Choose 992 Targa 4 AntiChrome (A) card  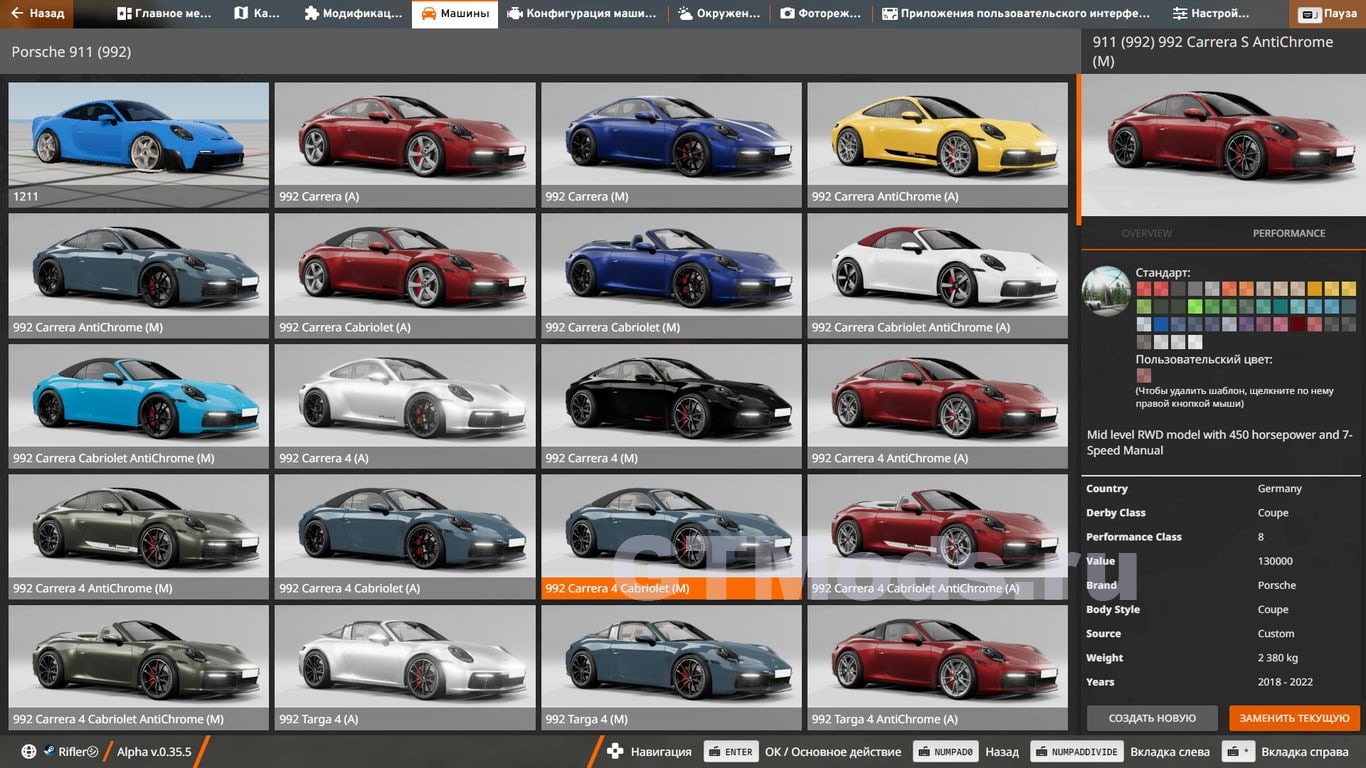(938, 667)
